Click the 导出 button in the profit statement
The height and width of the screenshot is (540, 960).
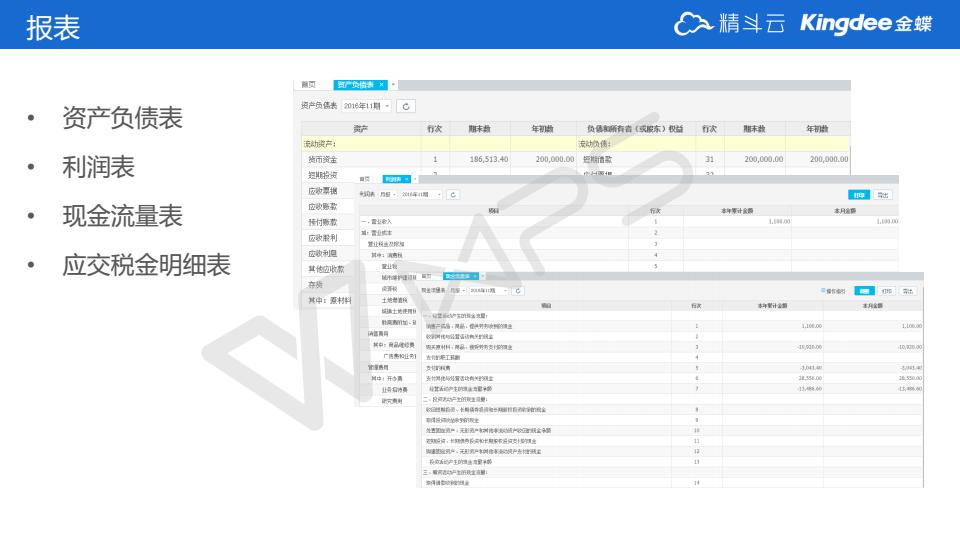(883, 195)
